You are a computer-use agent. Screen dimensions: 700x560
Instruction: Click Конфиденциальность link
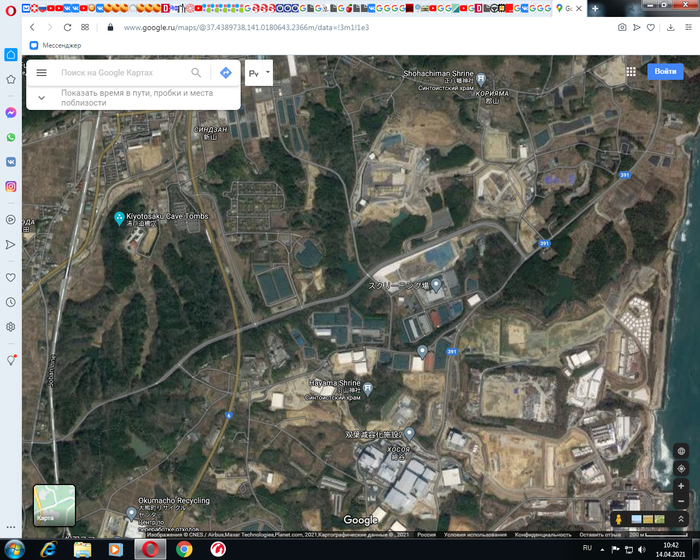[x=543, y=534]
